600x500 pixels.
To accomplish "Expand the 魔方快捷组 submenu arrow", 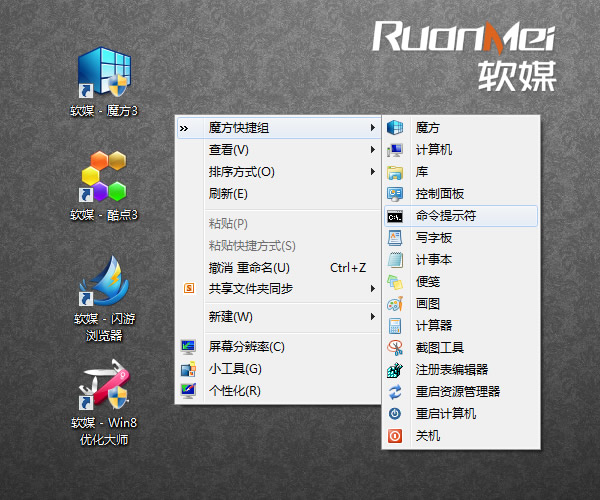I will (373, 127).
